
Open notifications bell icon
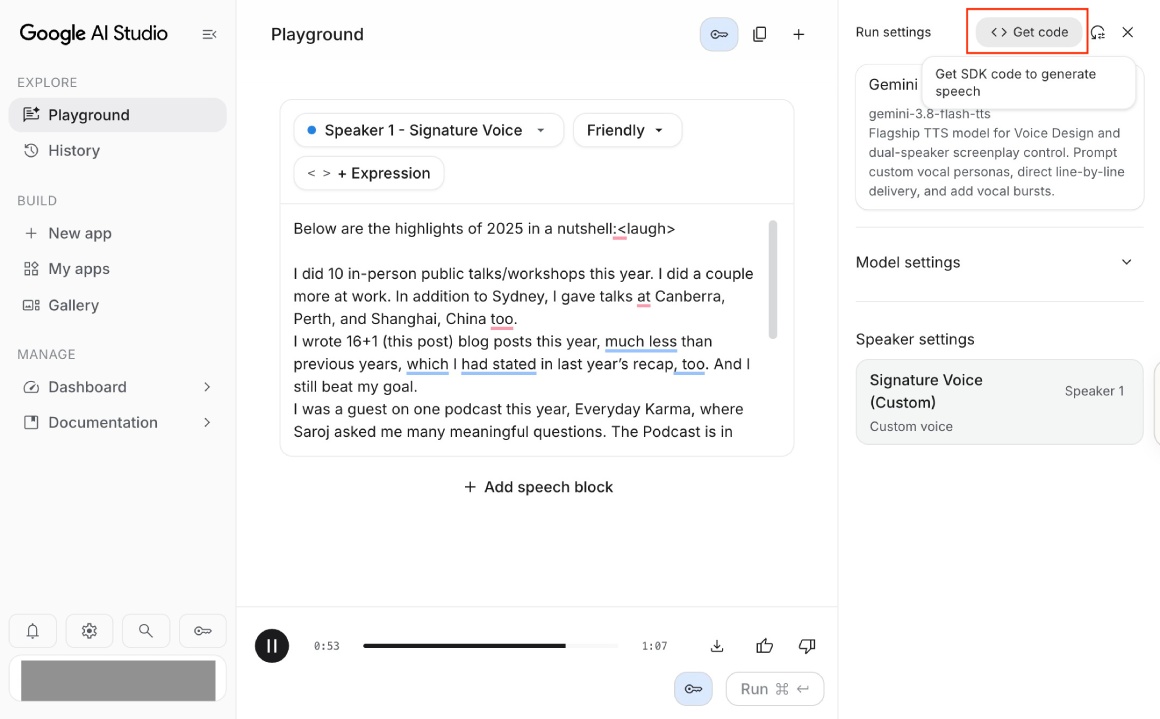click(x=33, y=631)
